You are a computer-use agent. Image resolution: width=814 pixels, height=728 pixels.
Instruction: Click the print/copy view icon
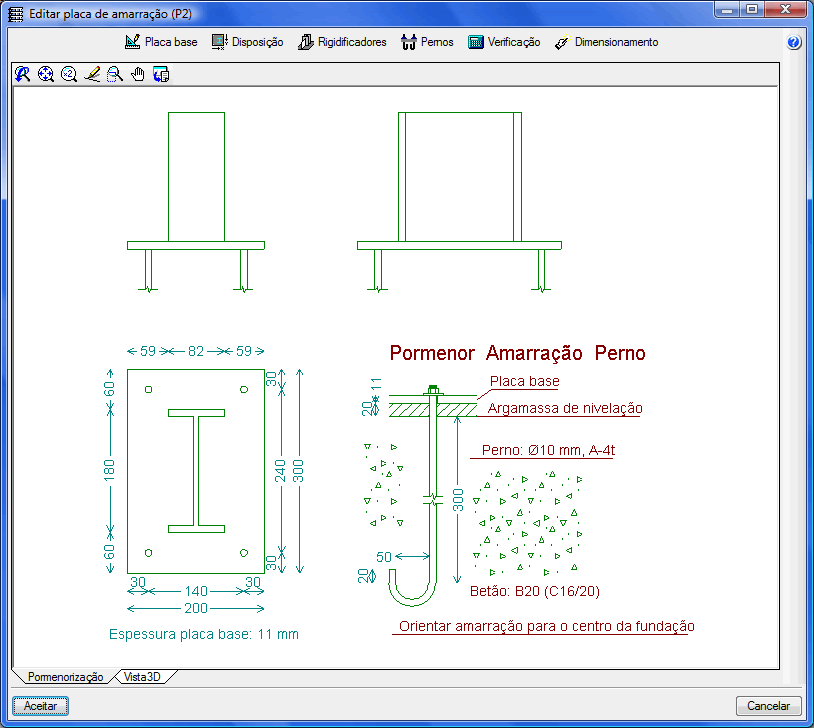pyautogui.click(x=161, y=74)
